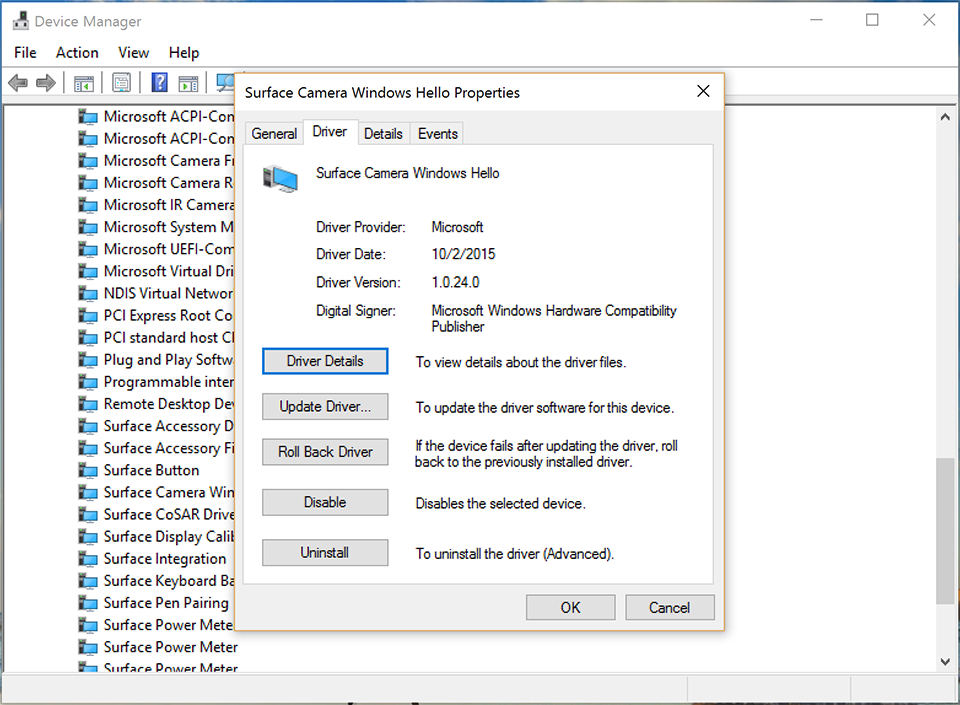Click the Uninstall button
Screen dimensions: 960x705
pos(325,553)
